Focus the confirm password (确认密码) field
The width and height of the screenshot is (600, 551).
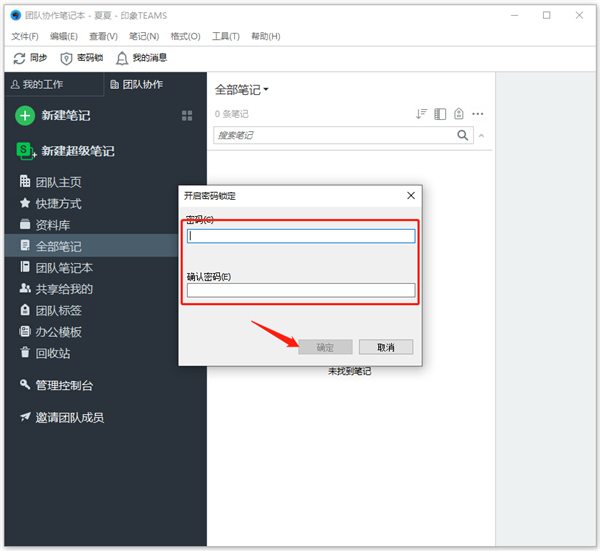pos(301,290)
